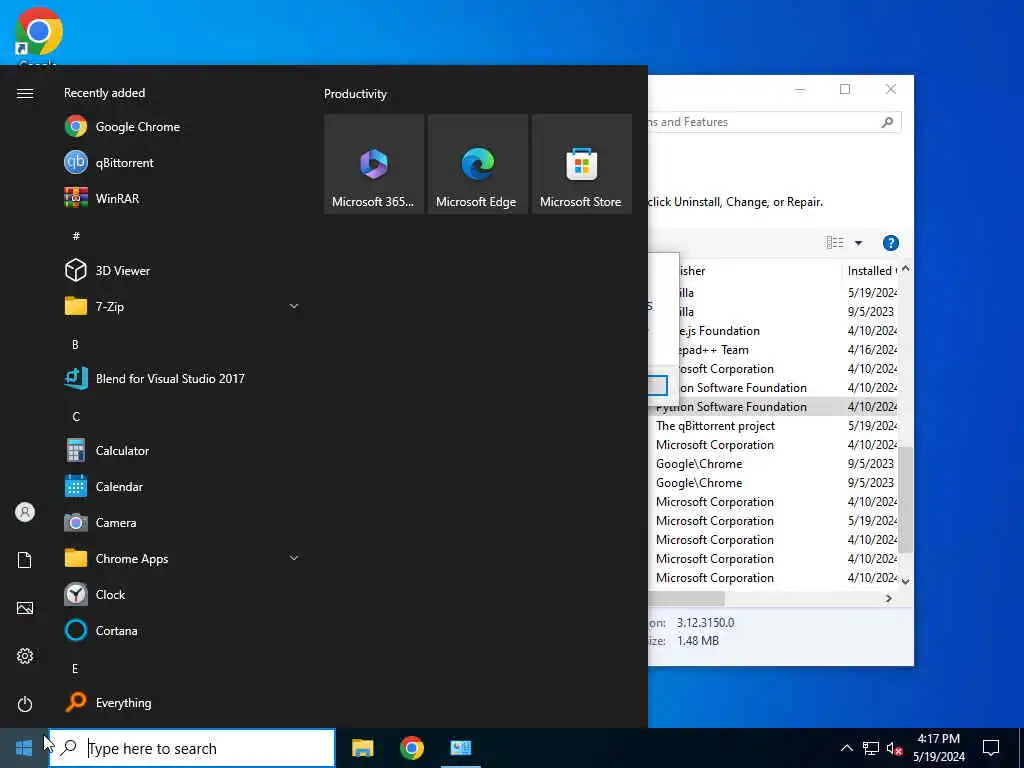Click the E letter section header
The height and width of the screenshot is (768, 1024).
tap(75, 669)
